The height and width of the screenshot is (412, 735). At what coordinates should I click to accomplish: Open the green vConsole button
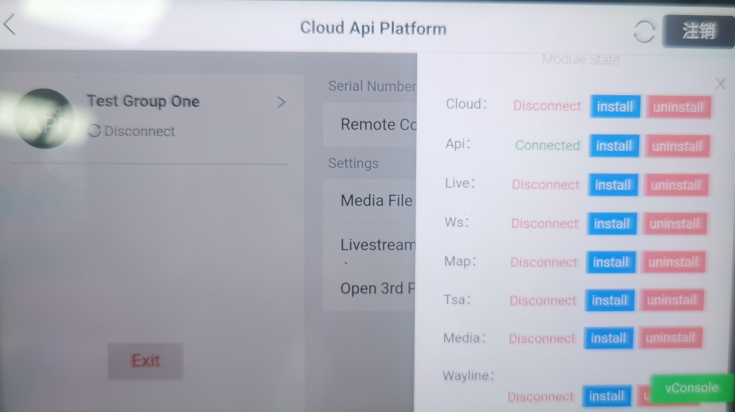click(691, 388)
